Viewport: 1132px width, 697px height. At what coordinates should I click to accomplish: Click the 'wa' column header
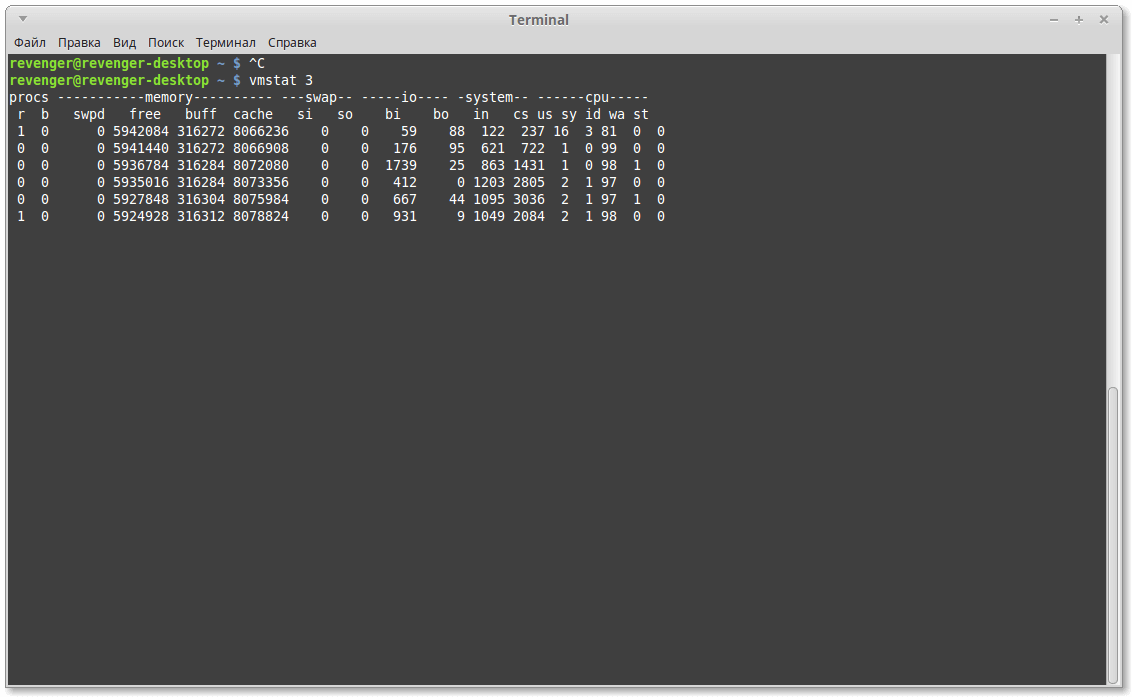tap(617, 114)
